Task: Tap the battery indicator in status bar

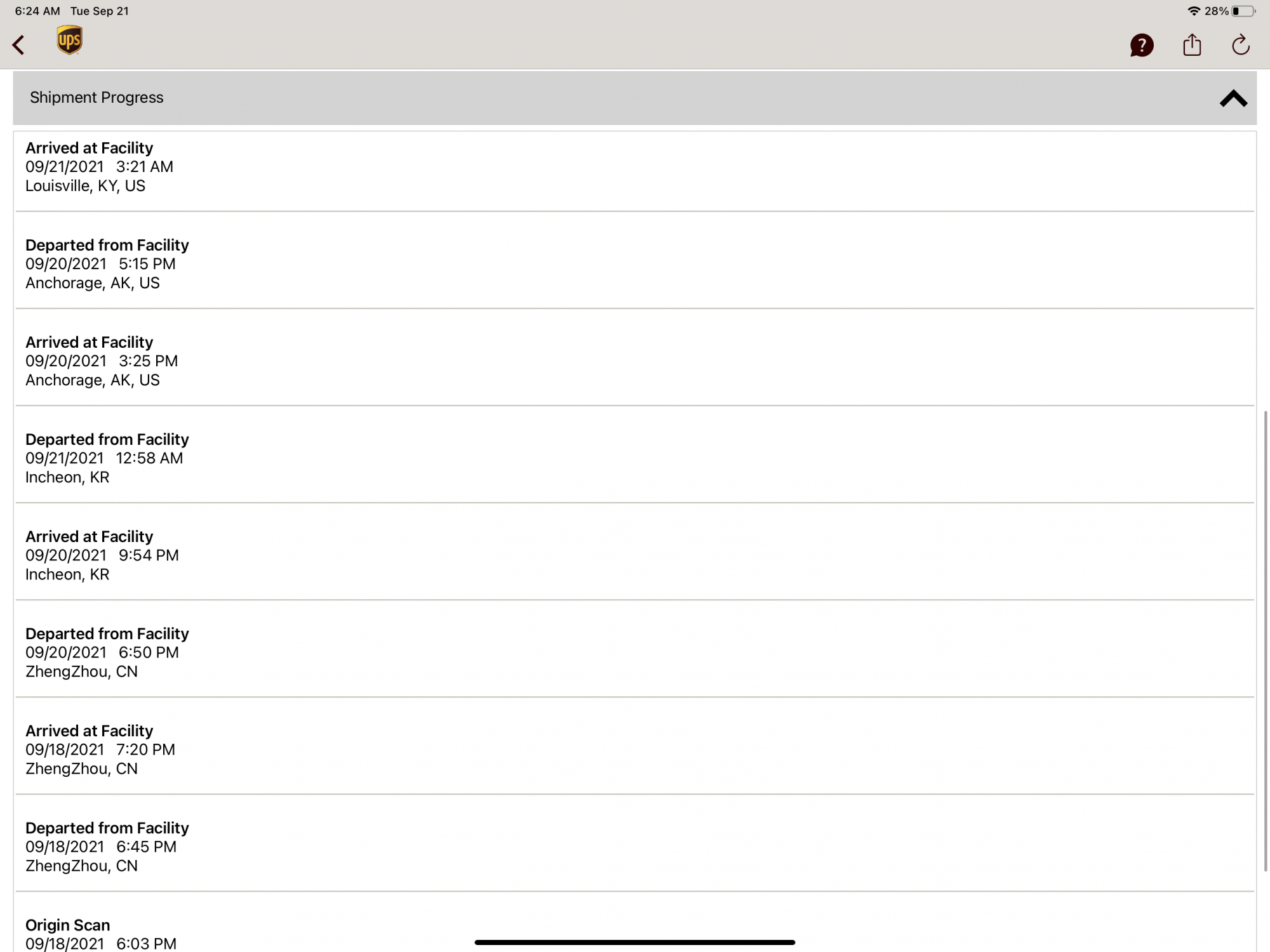Action: pyautogui.click(x=1244, y=11)
